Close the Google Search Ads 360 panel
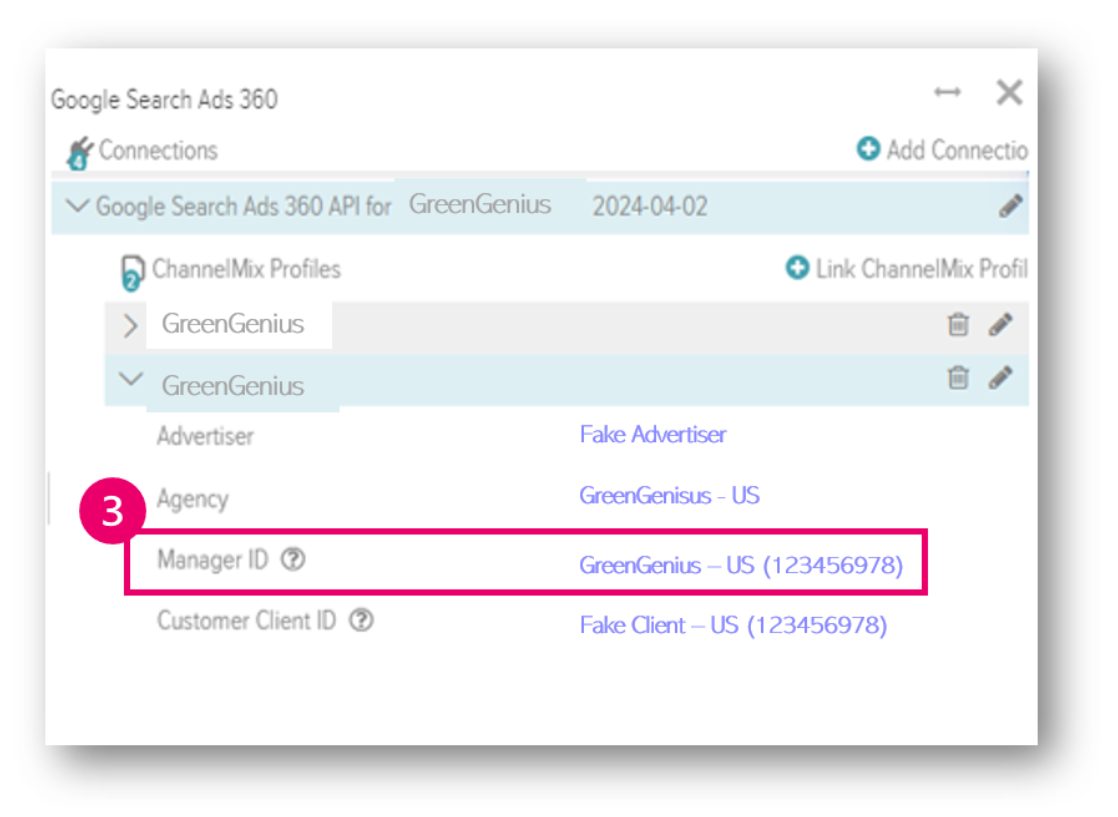 (1010, 93)
